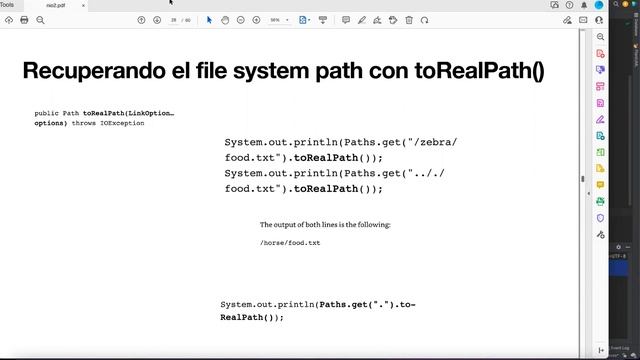Open the green print production tool
Viewport: 640px width, 360px height.
click(600, 201)
